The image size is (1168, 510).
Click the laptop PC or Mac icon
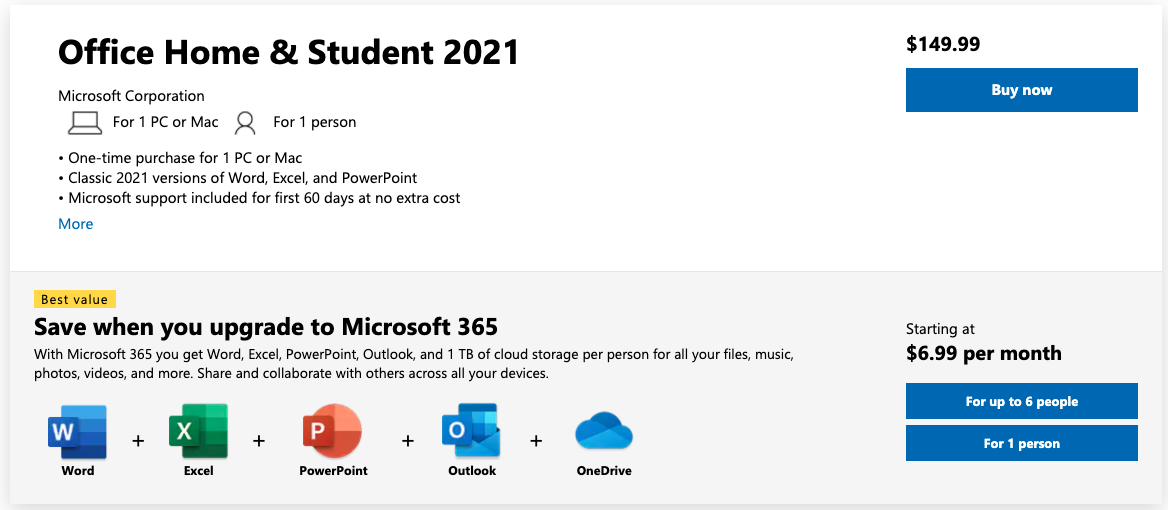pos(84,122)
